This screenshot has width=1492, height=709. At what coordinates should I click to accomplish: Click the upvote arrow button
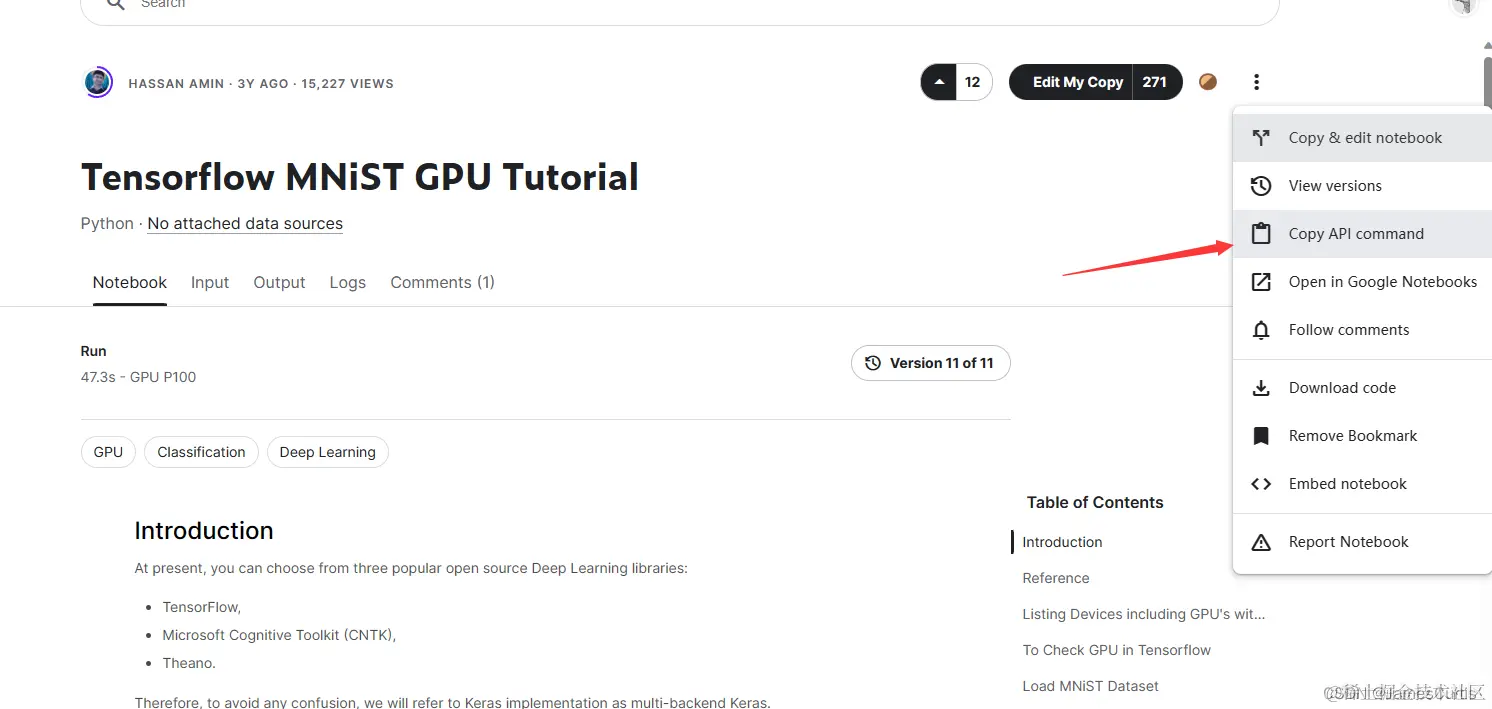click(938, 82)
